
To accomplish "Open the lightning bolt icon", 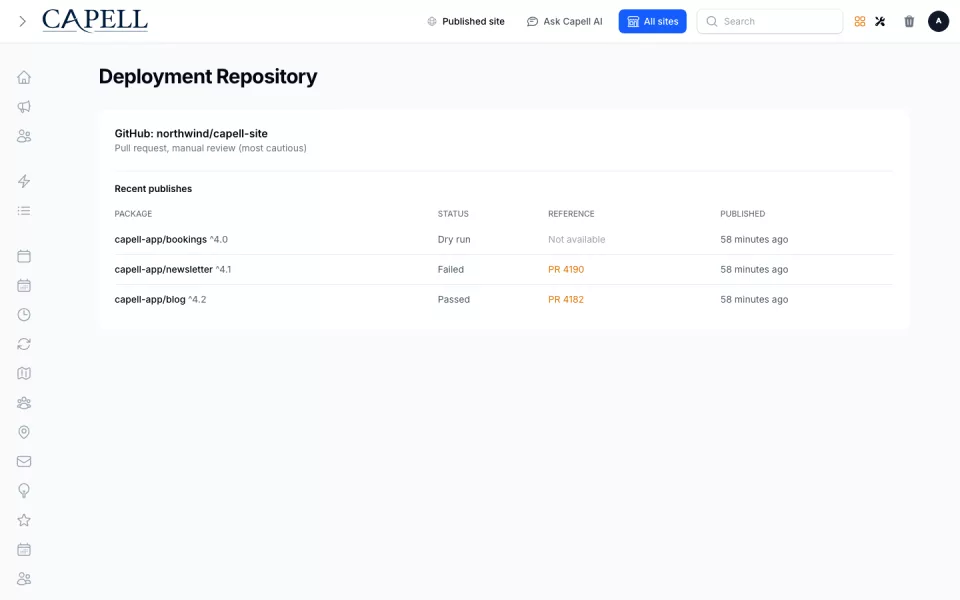I will [24, 181].
